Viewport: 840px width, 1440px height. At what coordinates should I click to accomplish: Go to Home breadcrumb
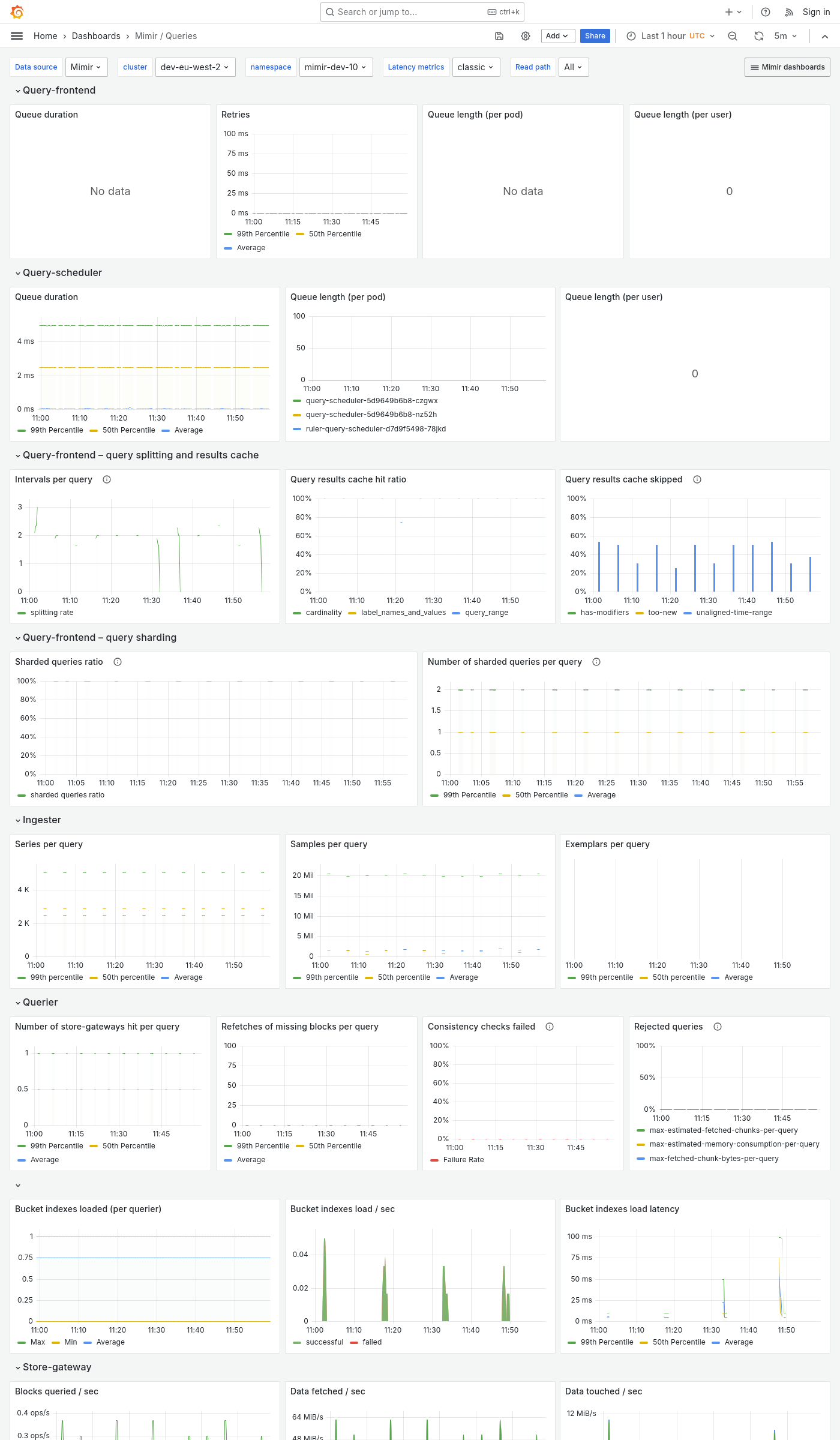click(46, 36)
